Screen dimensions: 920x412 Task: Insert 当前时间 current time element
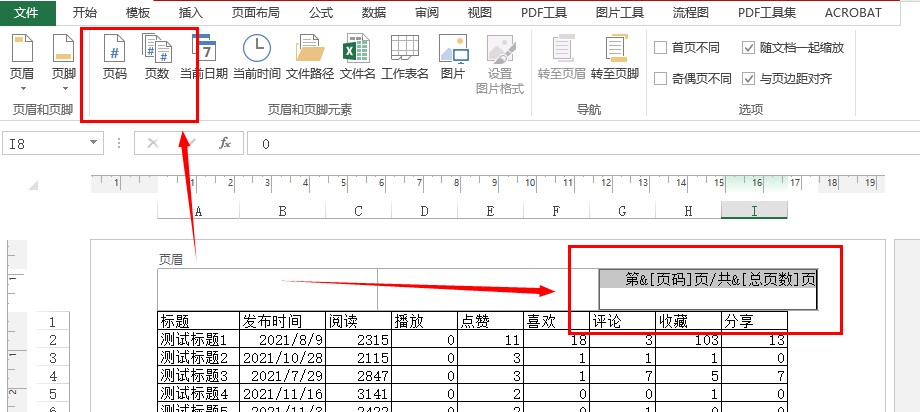point(256,58)
